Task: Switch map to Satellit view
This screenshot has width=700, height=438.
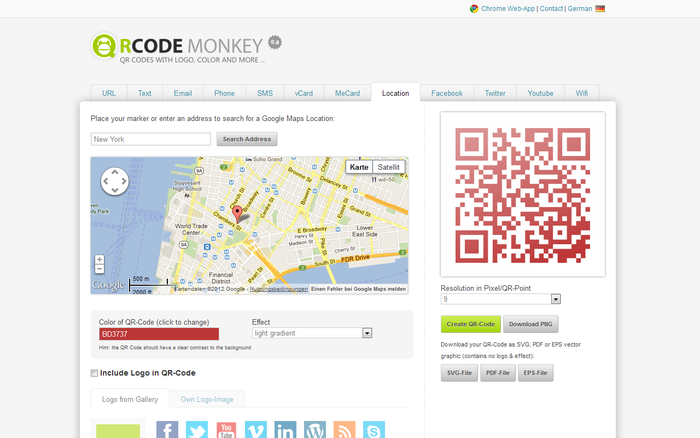Action: 388,167
